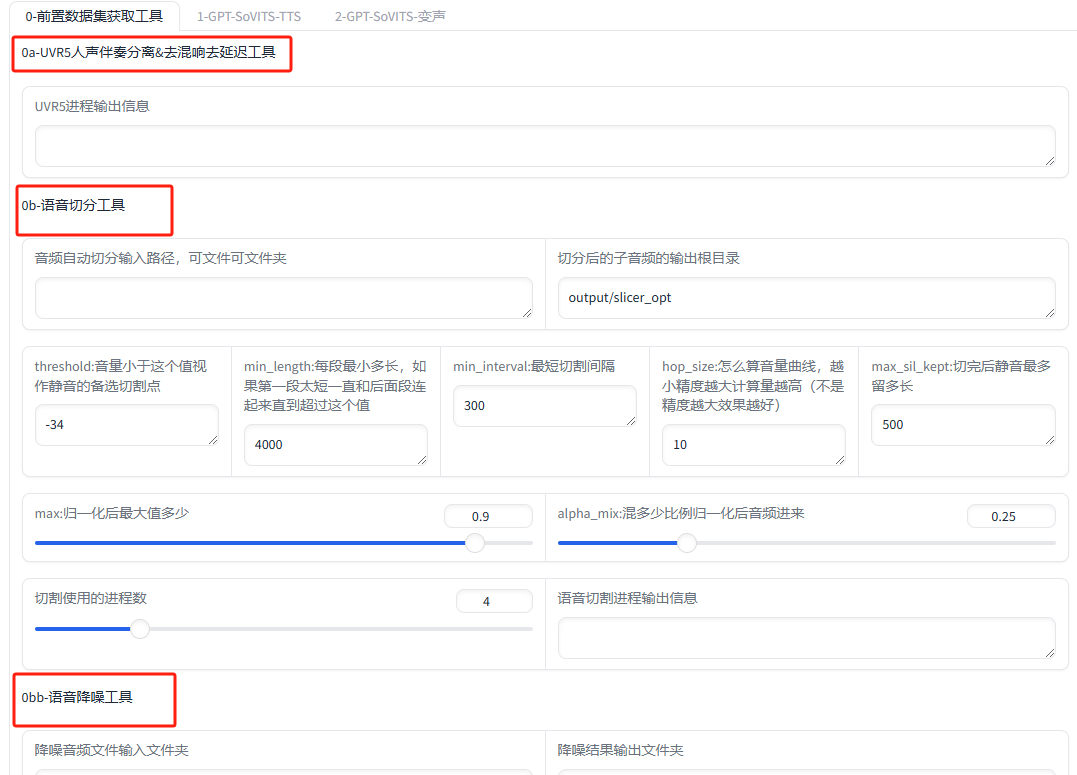Open the 2-GPT-SoVITS-变声 tab
This screenshot has height=775, width=1077.
[x=390, y=16]
